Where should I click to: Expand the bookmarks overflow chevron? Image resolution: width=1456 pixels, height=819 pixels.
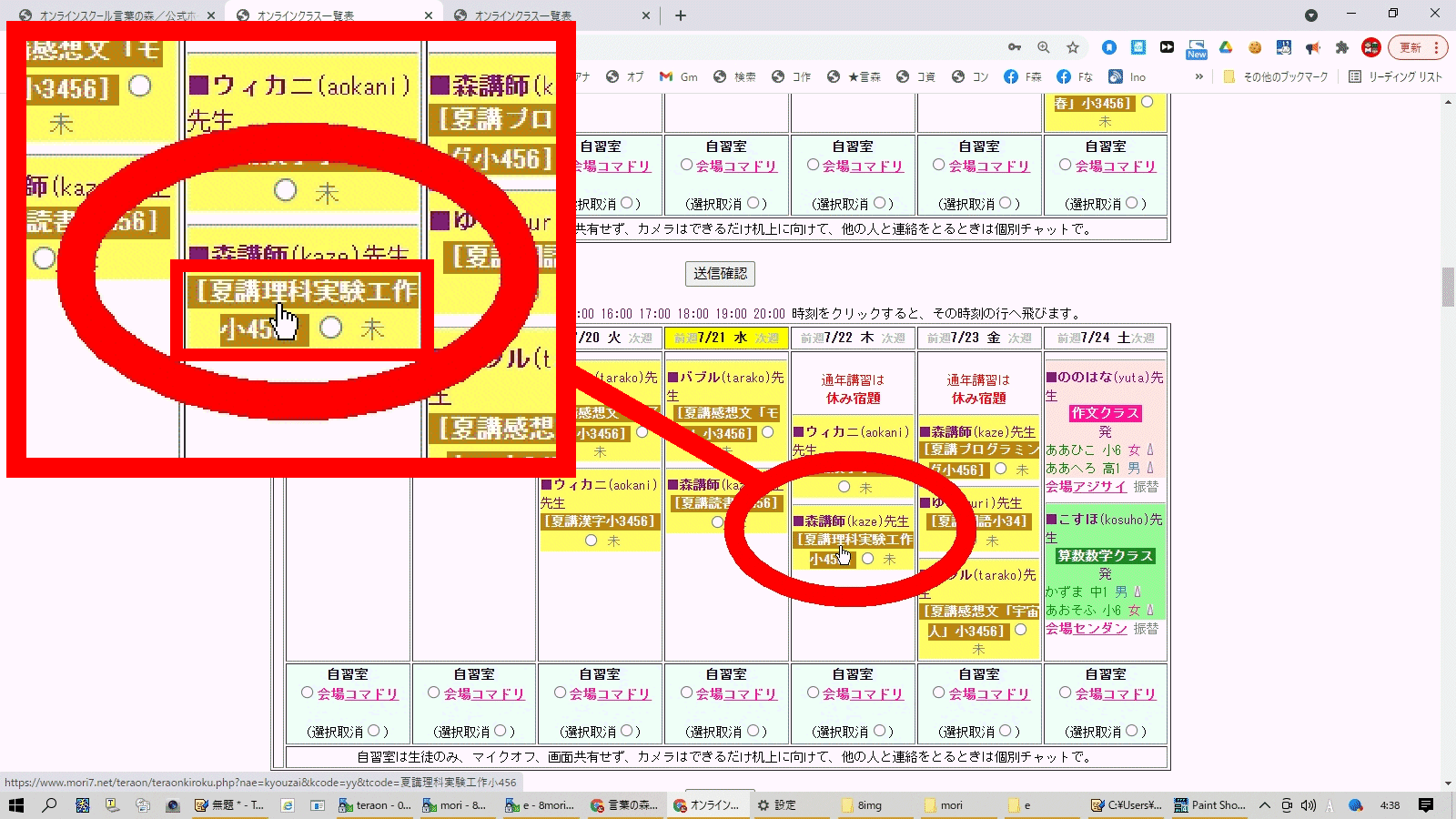tap(1199, 76)
